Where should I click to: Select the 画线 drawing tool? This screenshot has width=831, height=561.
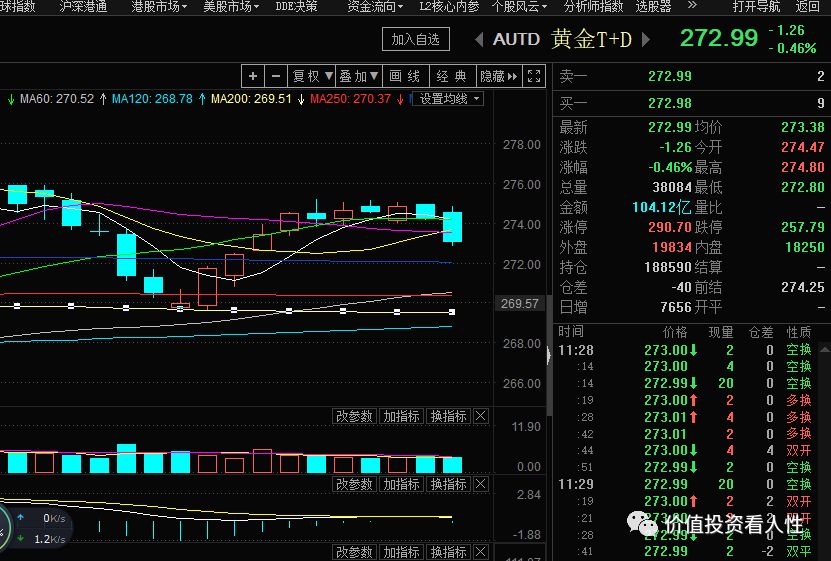(x=405, y=76)
